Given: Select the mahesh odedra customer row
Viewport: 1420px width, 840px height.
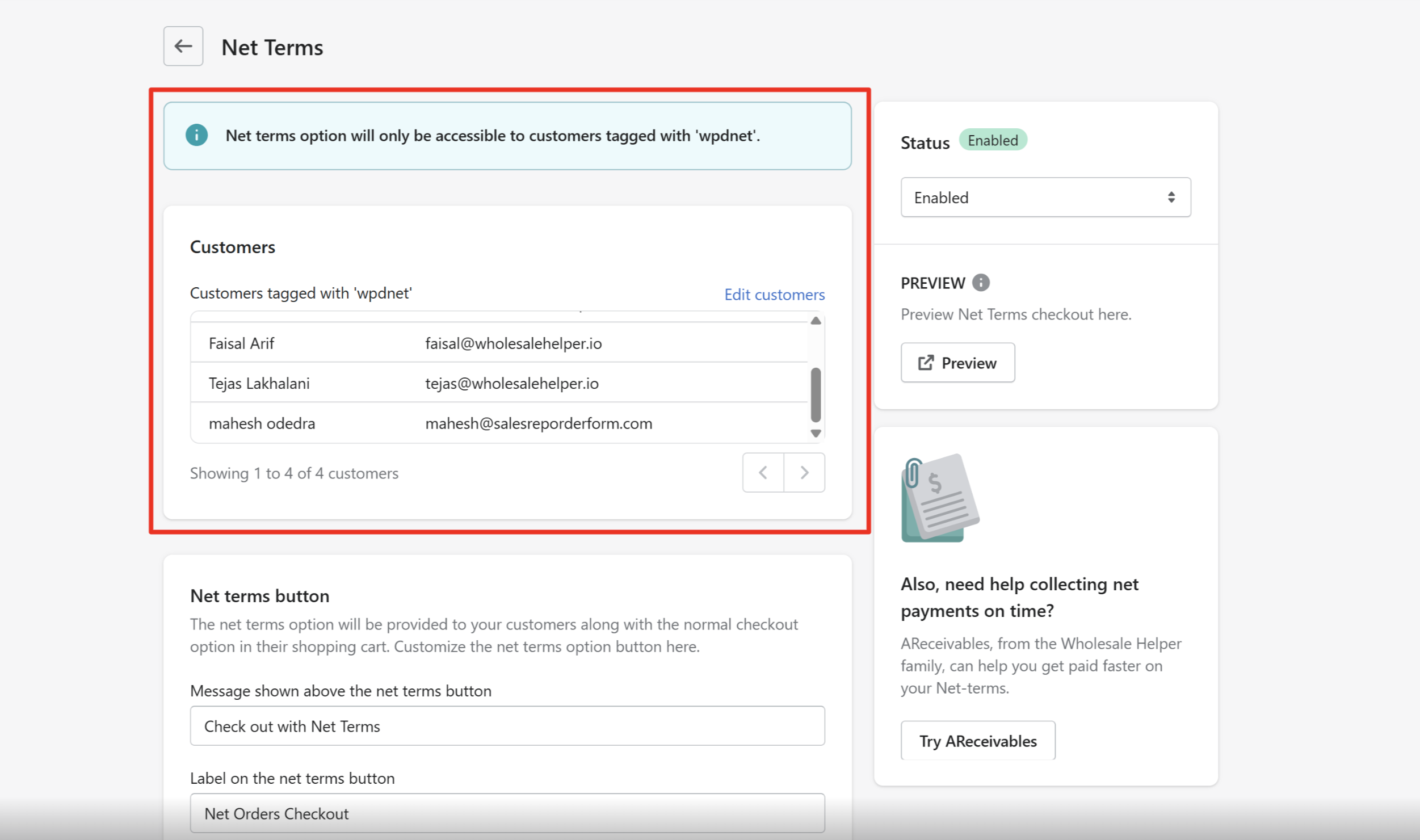Looking at the screenshot, I should point(262,423).
